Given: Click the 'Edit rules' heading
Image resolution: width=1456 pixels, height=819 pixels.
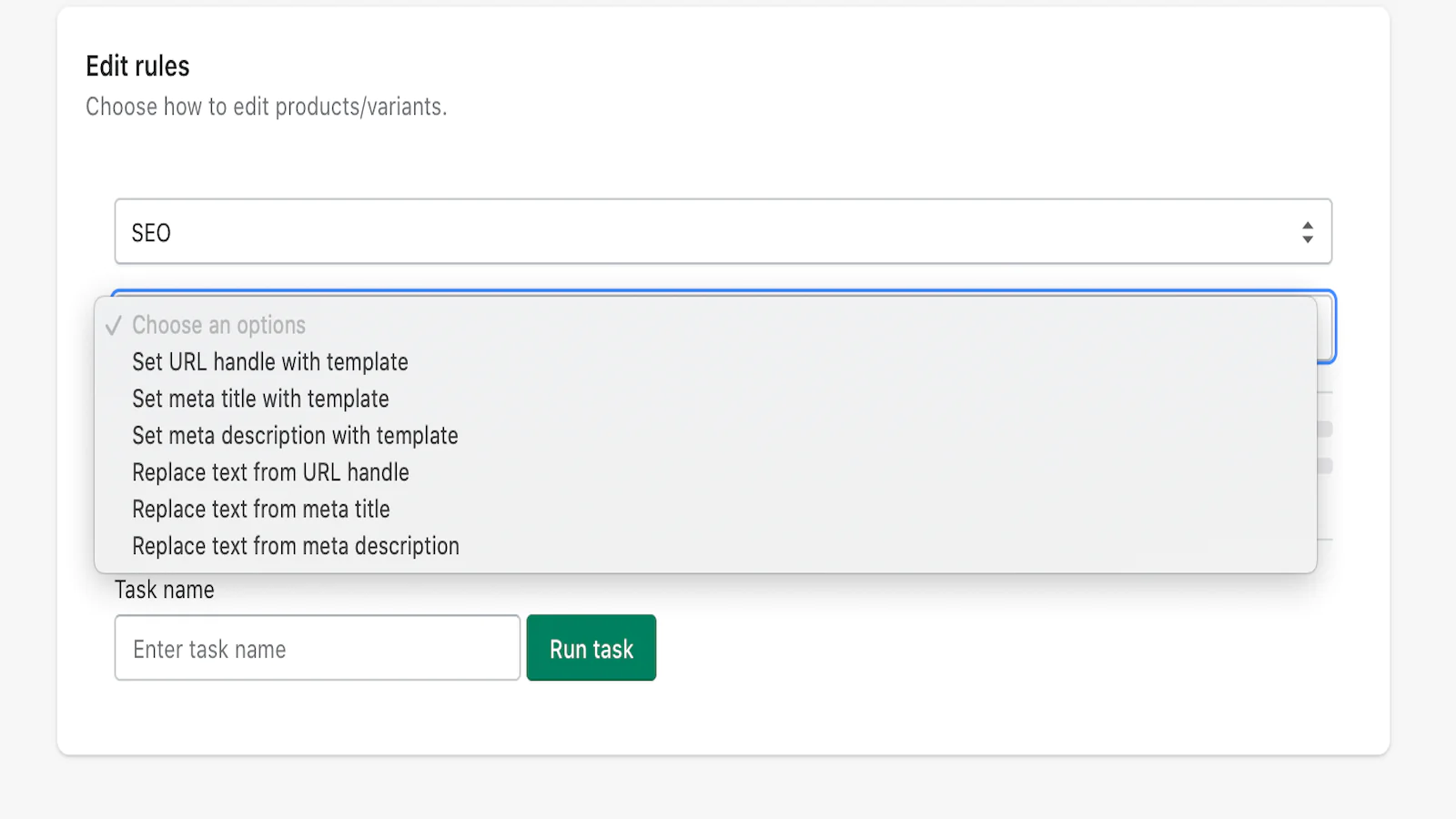Looking at the screenshot, I should click(x=137, y=66).
